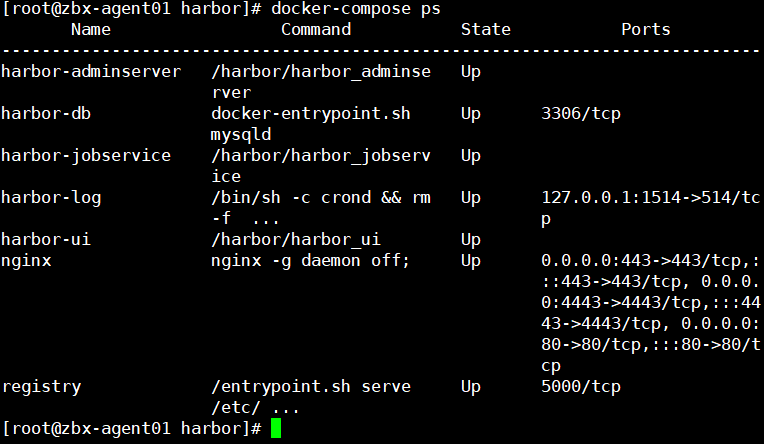The height and width of the screenshot is (444, 764).
Task: Click '/harbor/harbor_adminse' command text
Action: [321, 72]
